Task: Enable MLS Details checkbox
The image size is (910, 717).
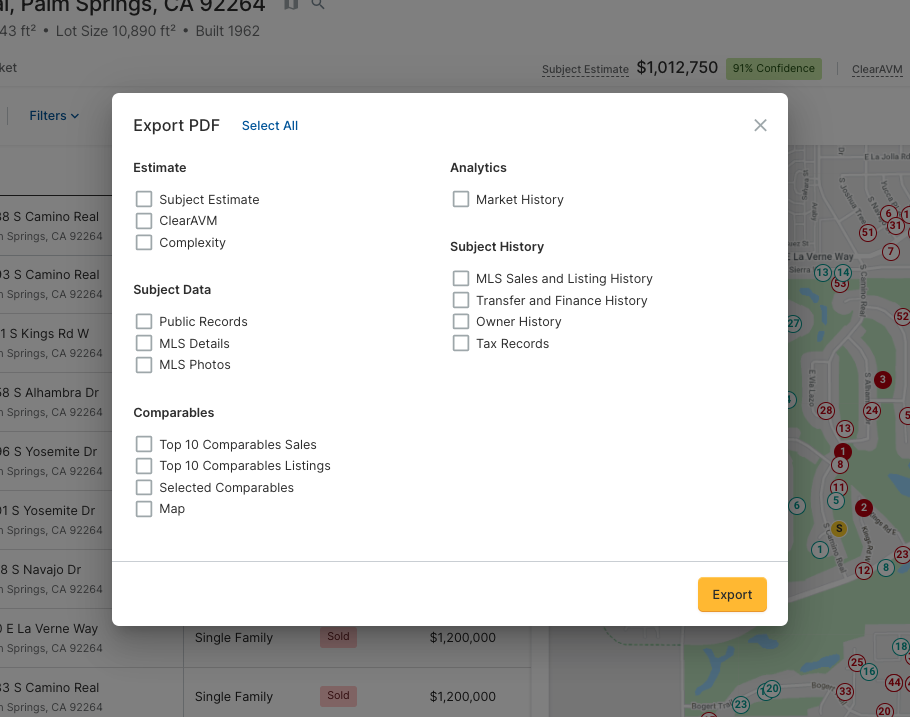Action: (144, 343)
